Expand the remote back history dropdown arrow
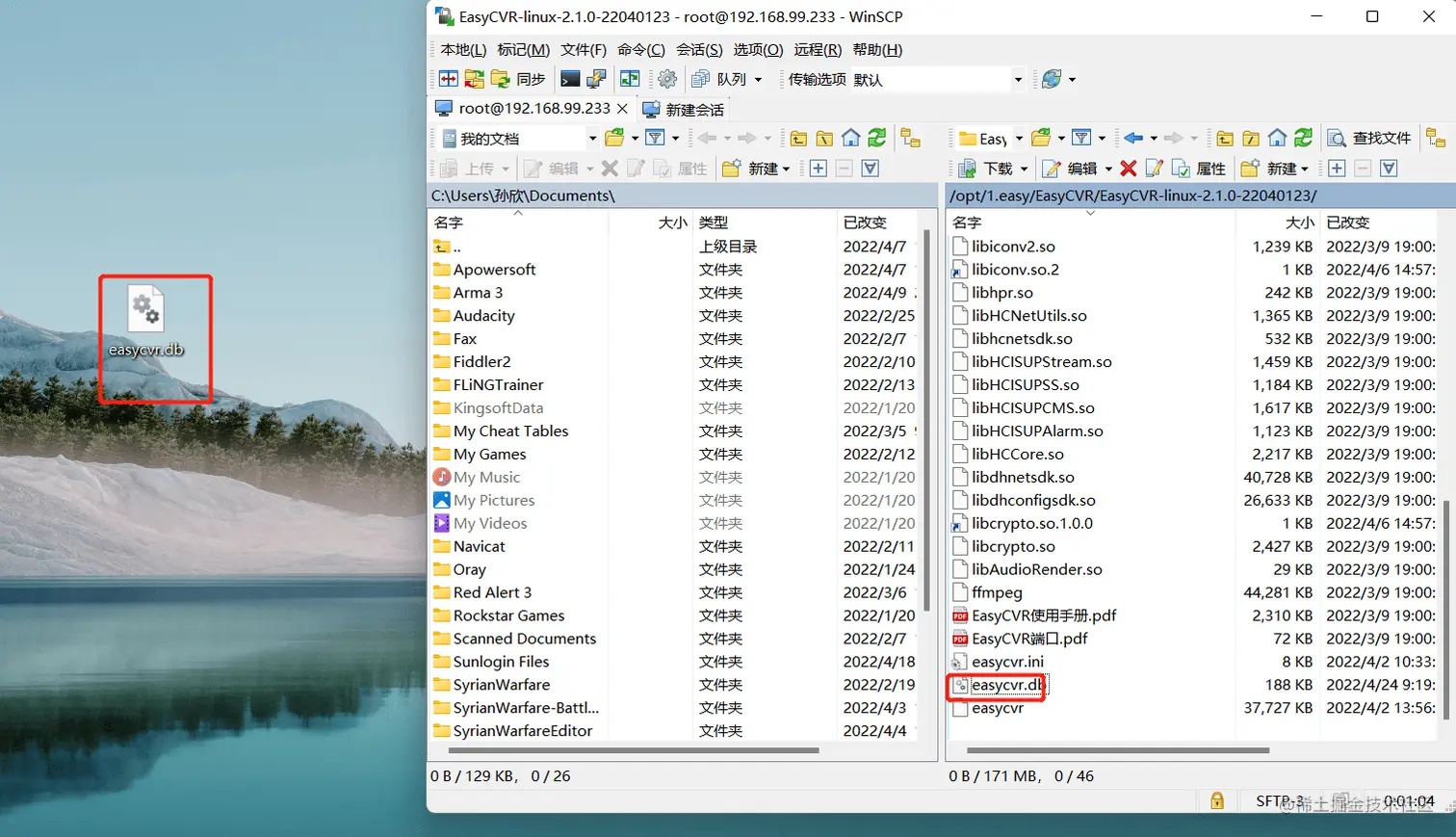 pyautogui.click(x=1154, y=139)
